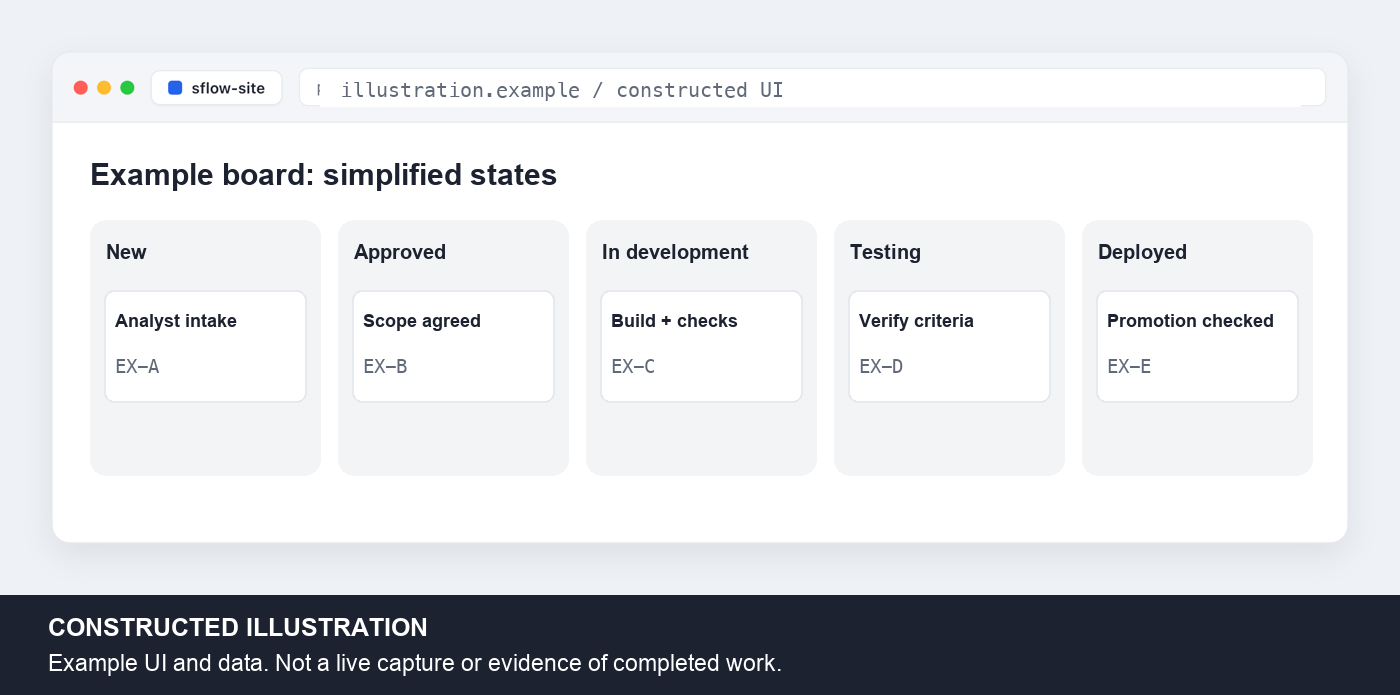Click the EX–B card identifier
The width and height of the screenshot is (1400, 695).
[x=385, y=366]
